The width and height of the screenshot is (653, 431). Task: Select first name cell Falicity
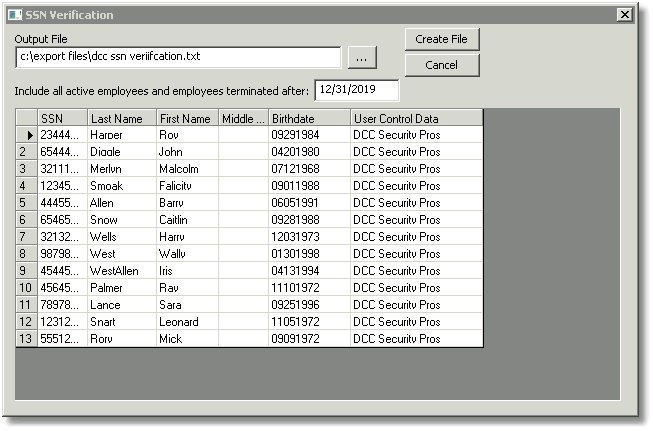[x=187, y=186]
